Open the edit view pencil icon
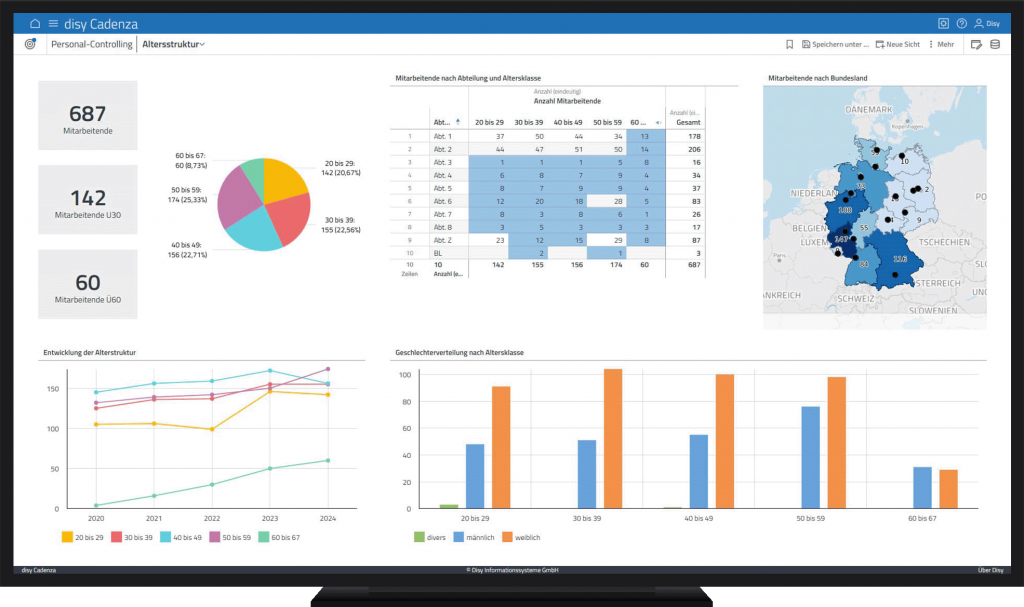The image size is (1024, 607). click(x=976, y=44)
